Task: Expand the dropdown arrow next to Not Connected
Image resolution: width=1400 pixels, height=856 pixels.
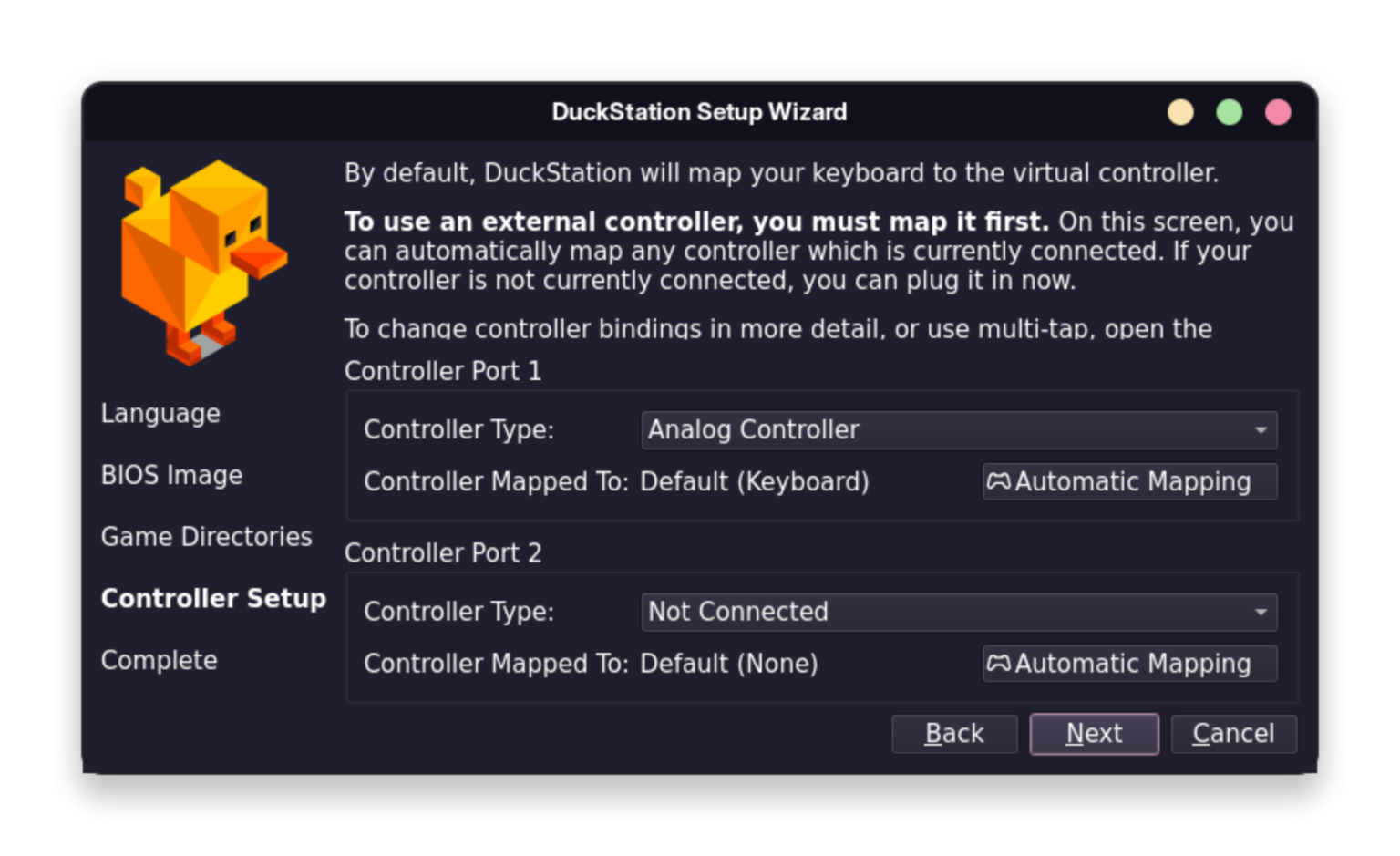Action: 1262,612
